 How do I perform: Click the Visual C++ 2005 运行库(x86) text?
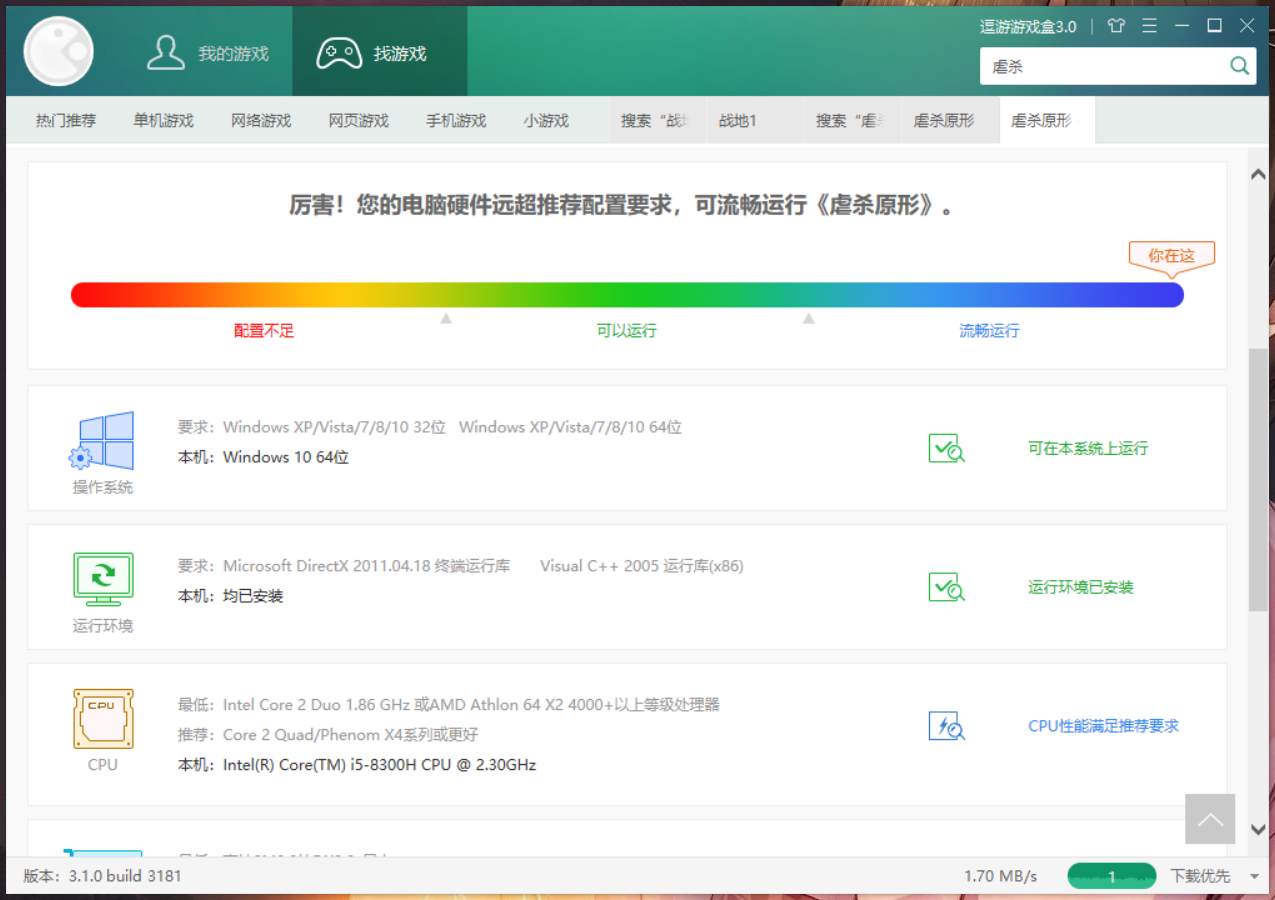pos(642,566)
